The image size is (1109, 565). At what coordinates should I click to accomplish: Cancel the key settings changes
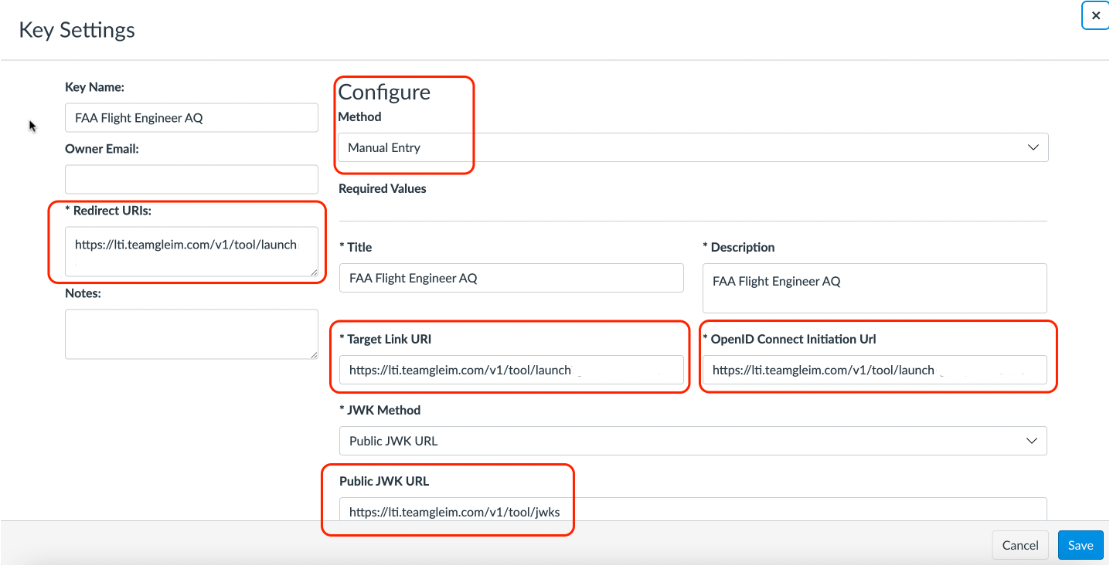pyautogui.click(x=1020, y=545)
